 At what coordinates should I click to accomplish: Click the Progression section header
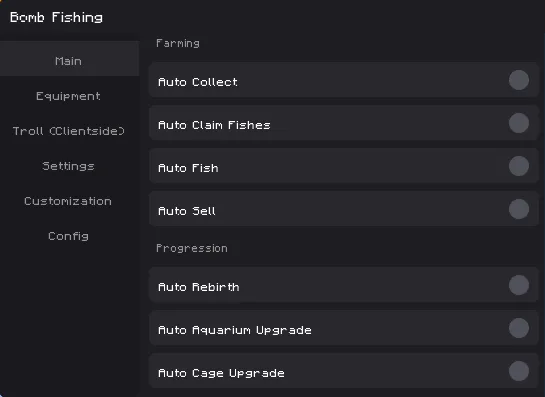(x=192, y=248)
